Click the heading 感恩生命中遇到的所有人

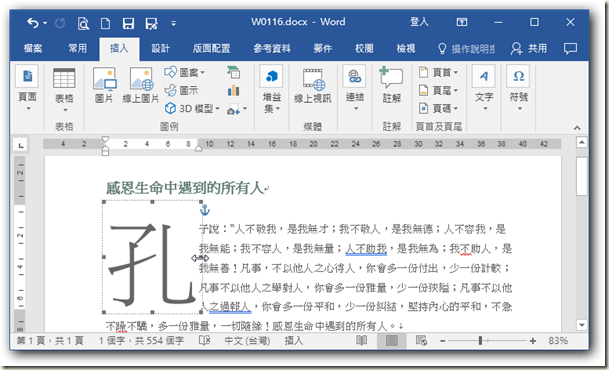click(x=185, y=188)
